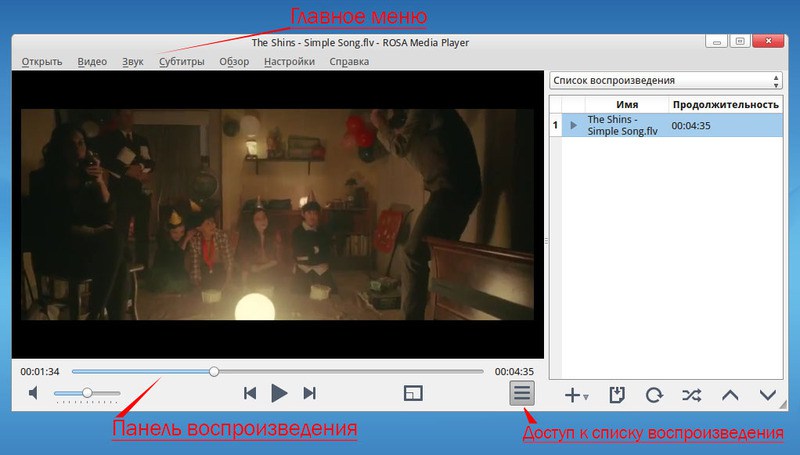The height and width of the screenshot is (455, 800).
Task: Move selected track down in playlist
Action: pos(768,395)
